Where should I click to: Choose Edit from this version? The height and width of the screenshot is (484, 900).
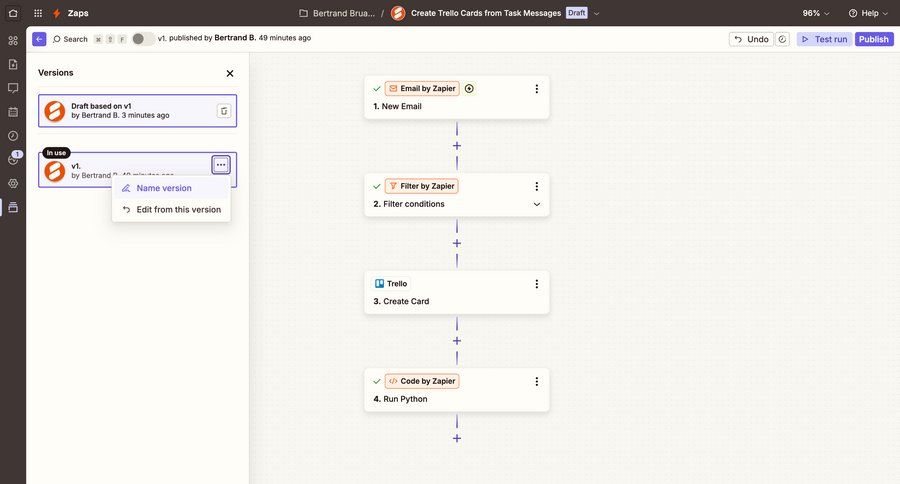[171, 210]
